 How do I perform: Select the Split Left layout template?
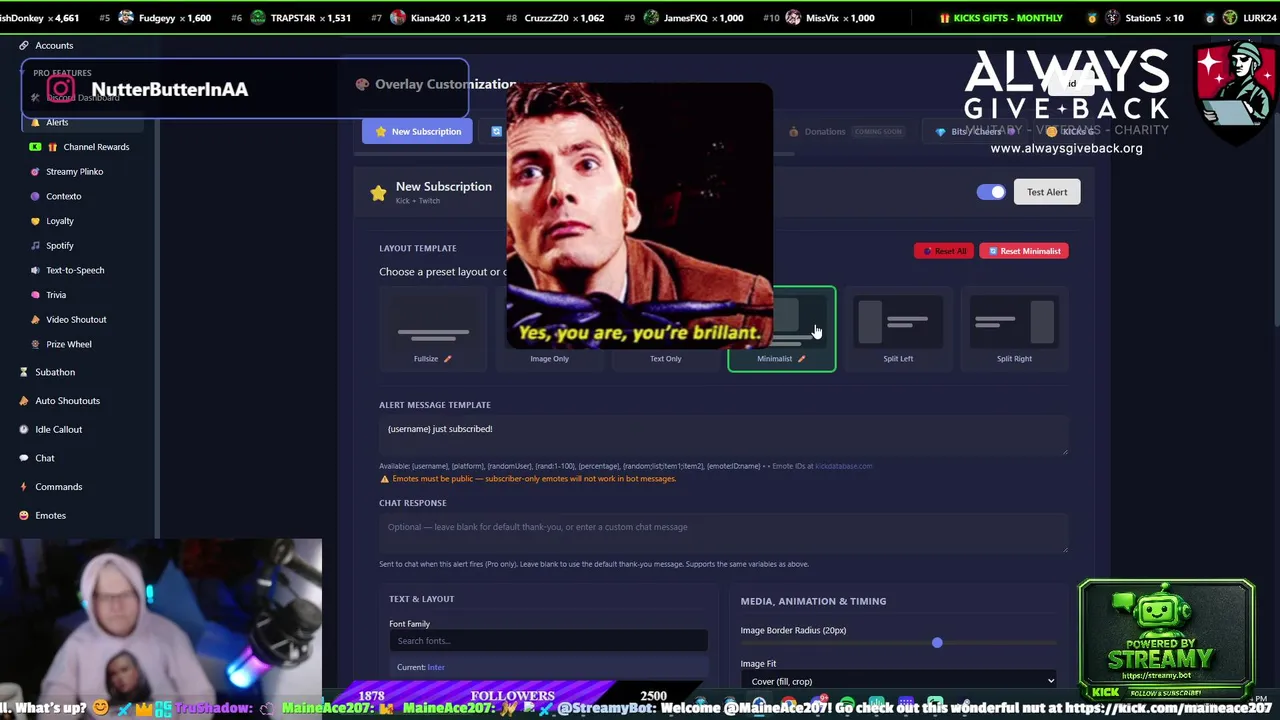point(898,330)
